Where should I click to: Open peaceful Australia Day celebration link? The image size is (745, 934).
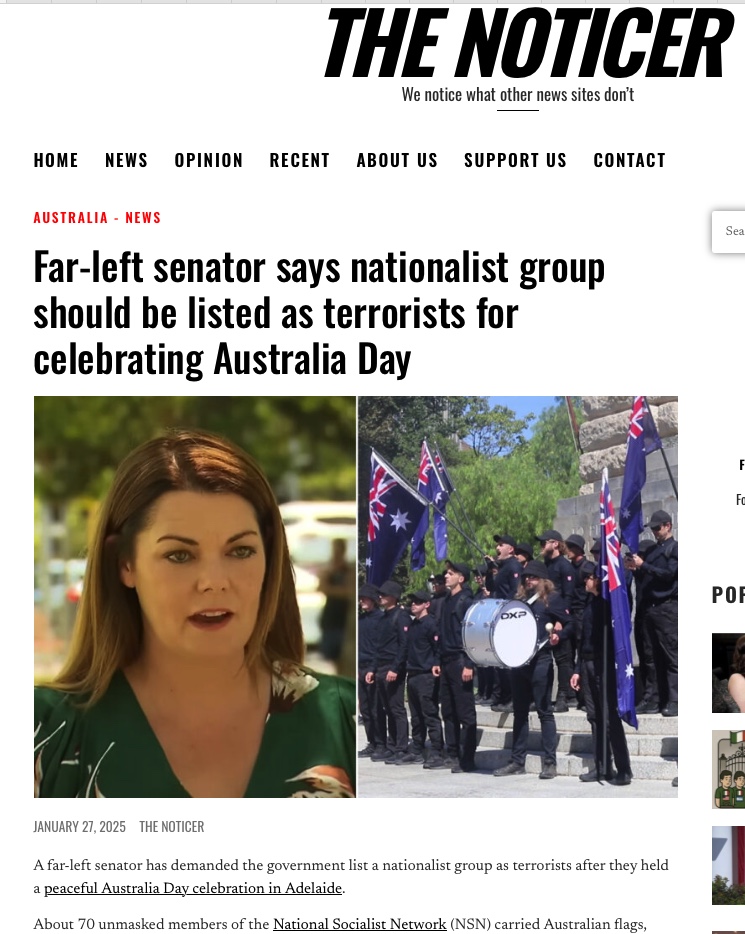click(x=193, y=888)
